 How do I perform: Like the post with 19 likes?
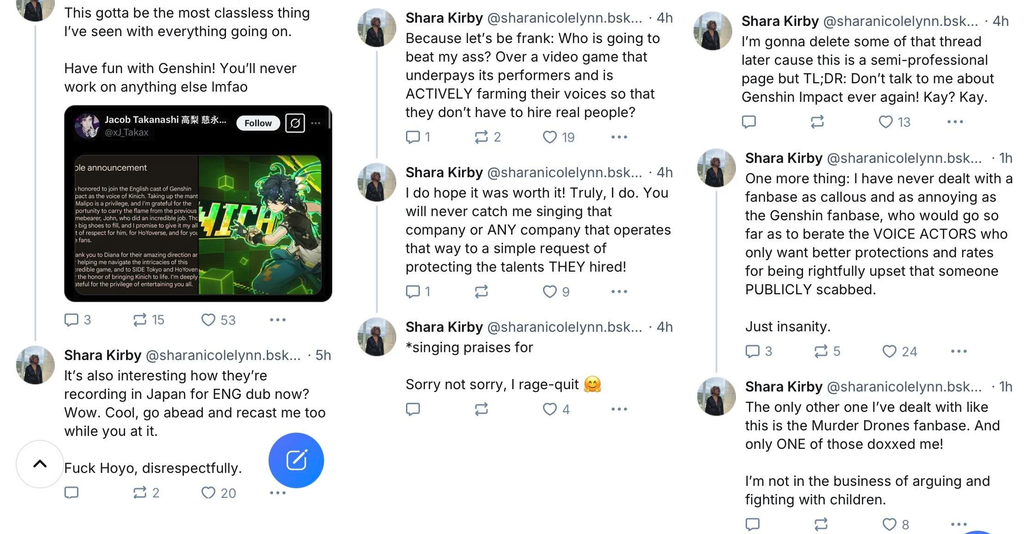[x=549, y=137]
